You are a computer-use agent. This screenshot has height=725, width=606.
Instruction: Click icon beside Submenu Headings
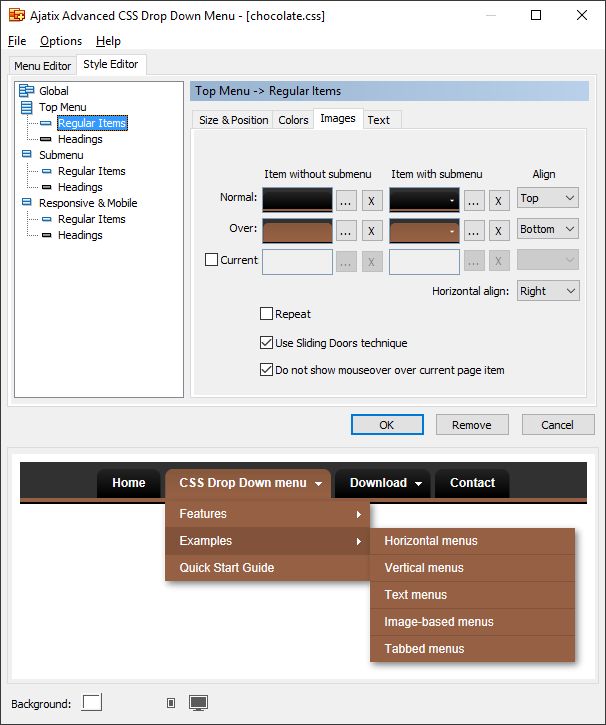point(47,187)
